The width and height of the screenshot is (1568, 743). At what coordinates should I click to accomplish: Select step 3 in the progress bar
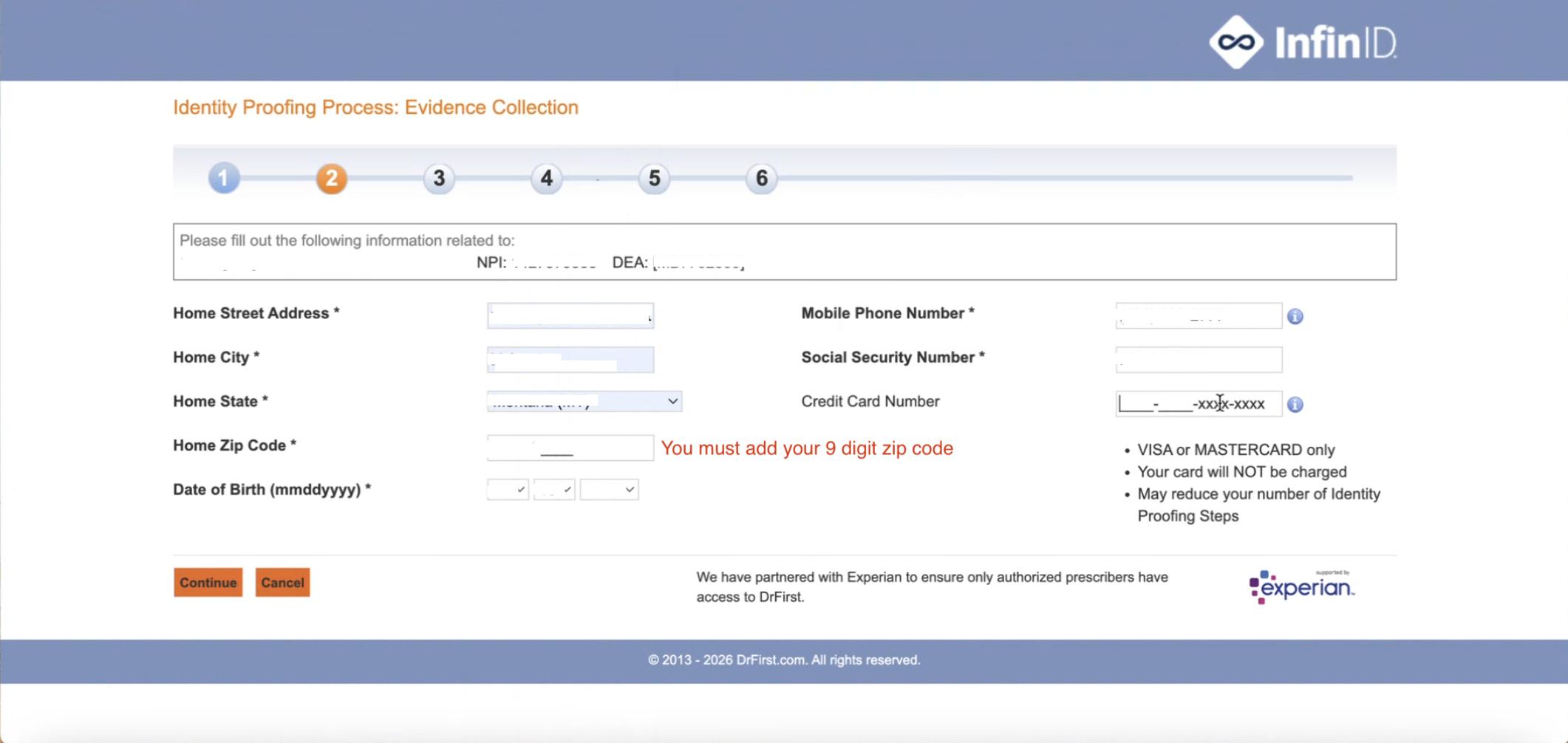pos(439,178)
